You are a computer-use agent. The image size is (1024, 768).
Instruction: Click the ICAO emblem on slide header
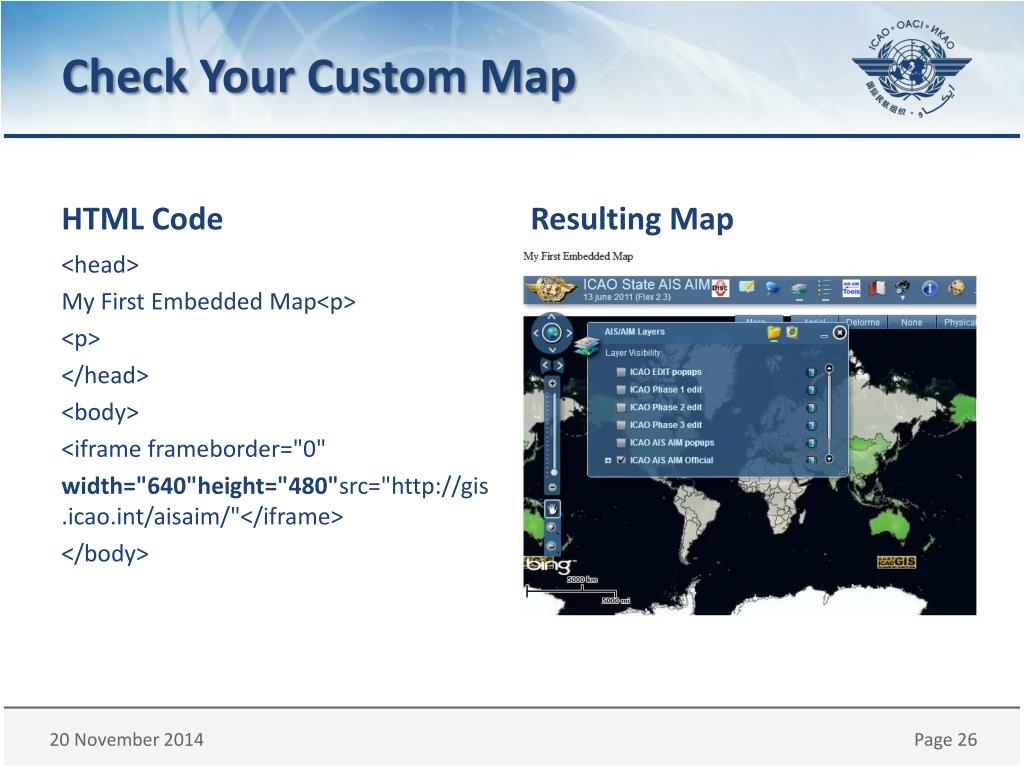tap(912, 69)
